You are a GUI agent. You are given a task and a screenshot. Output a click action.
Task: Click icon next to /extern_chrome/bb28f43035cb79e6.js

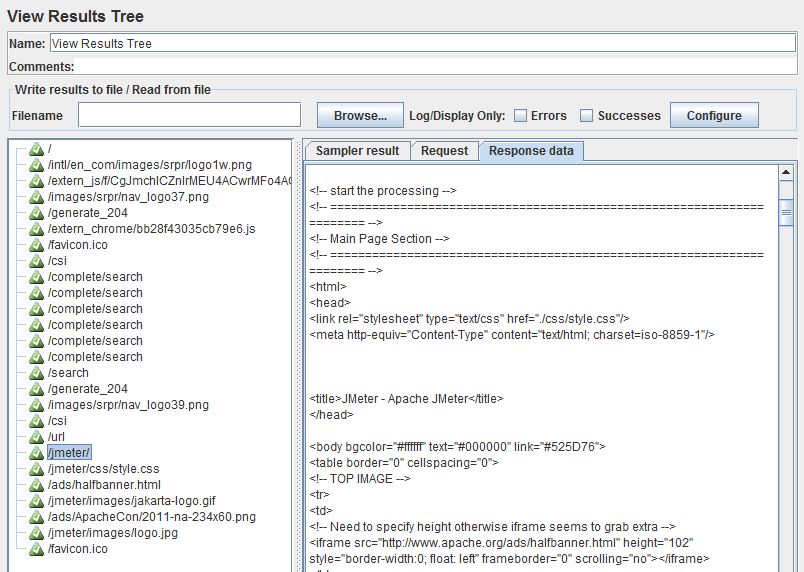[37, 229]
